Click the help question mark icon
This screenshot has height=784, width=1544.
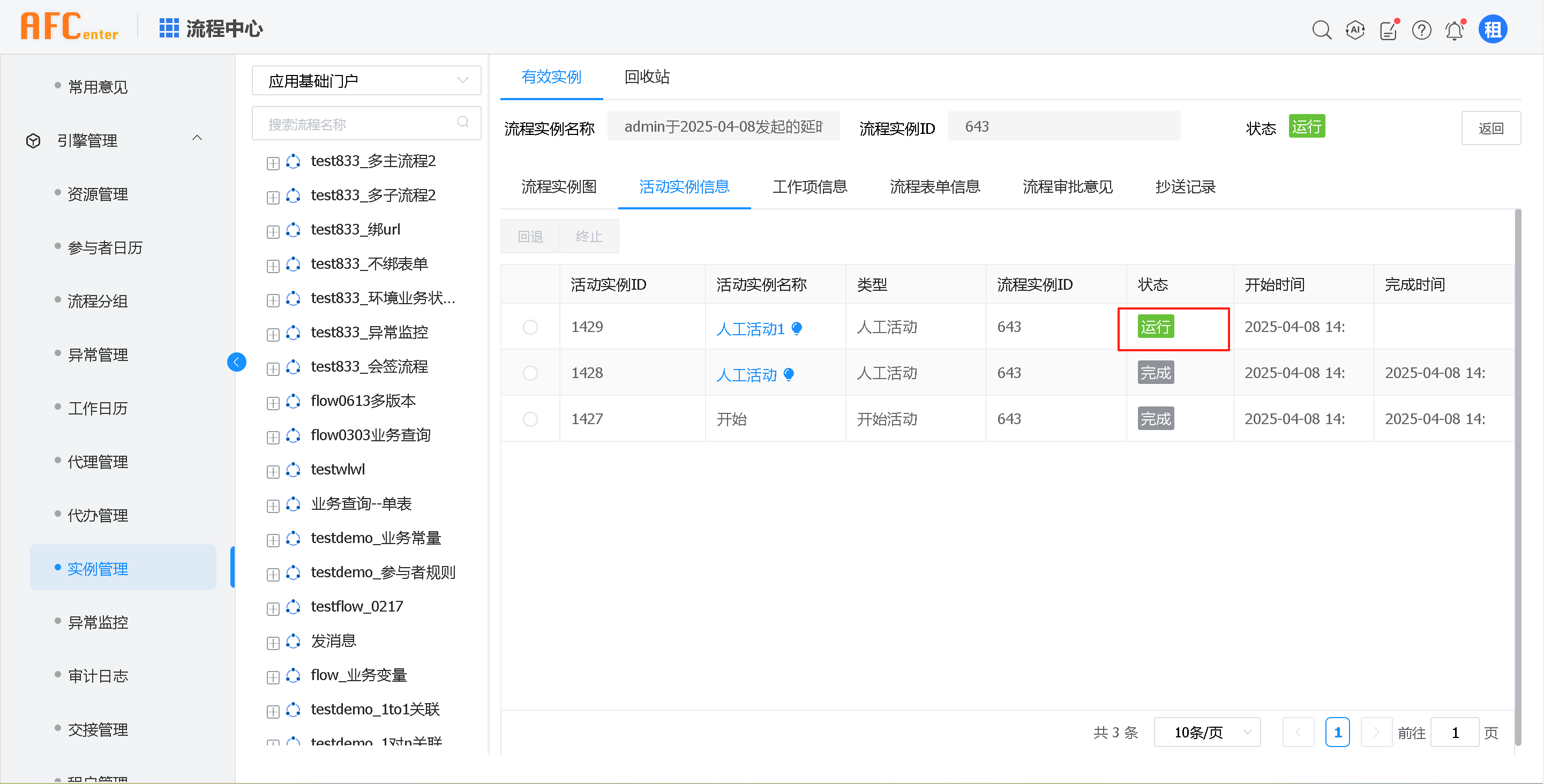(x=1421, y=29)
